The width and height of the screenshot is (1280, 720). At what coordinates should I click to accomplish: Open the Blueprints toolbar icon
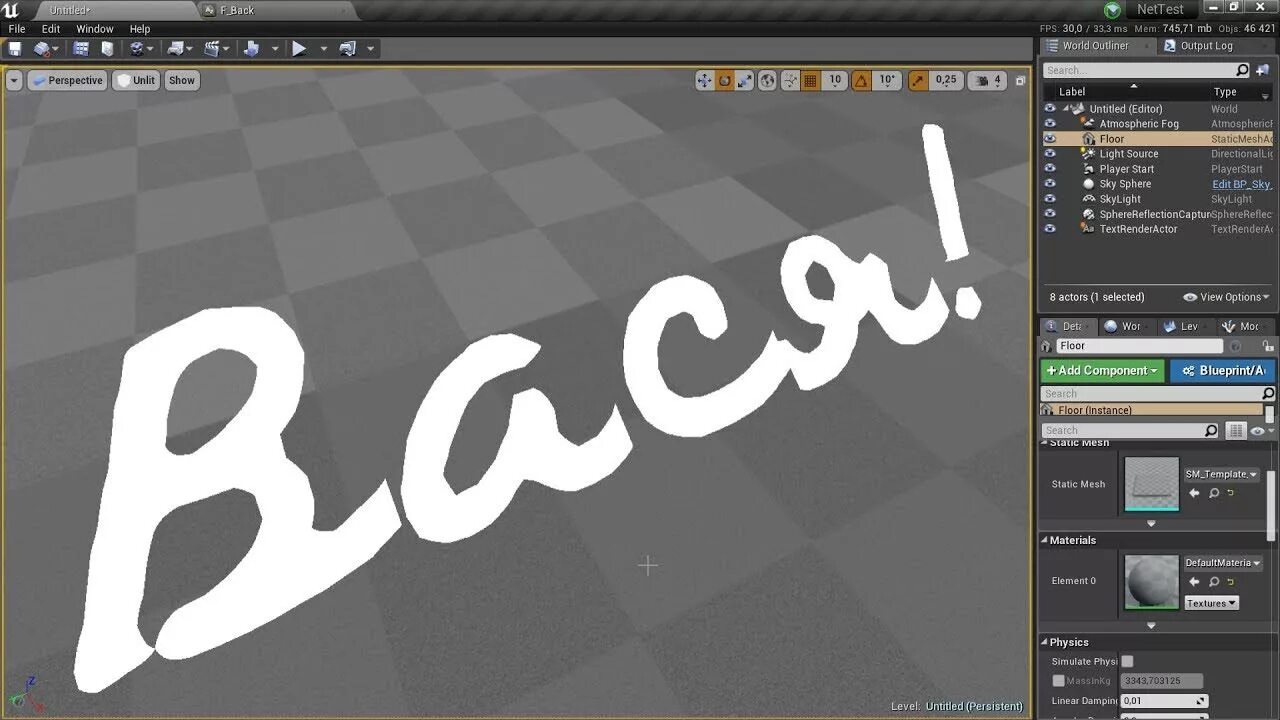(176, 48)
